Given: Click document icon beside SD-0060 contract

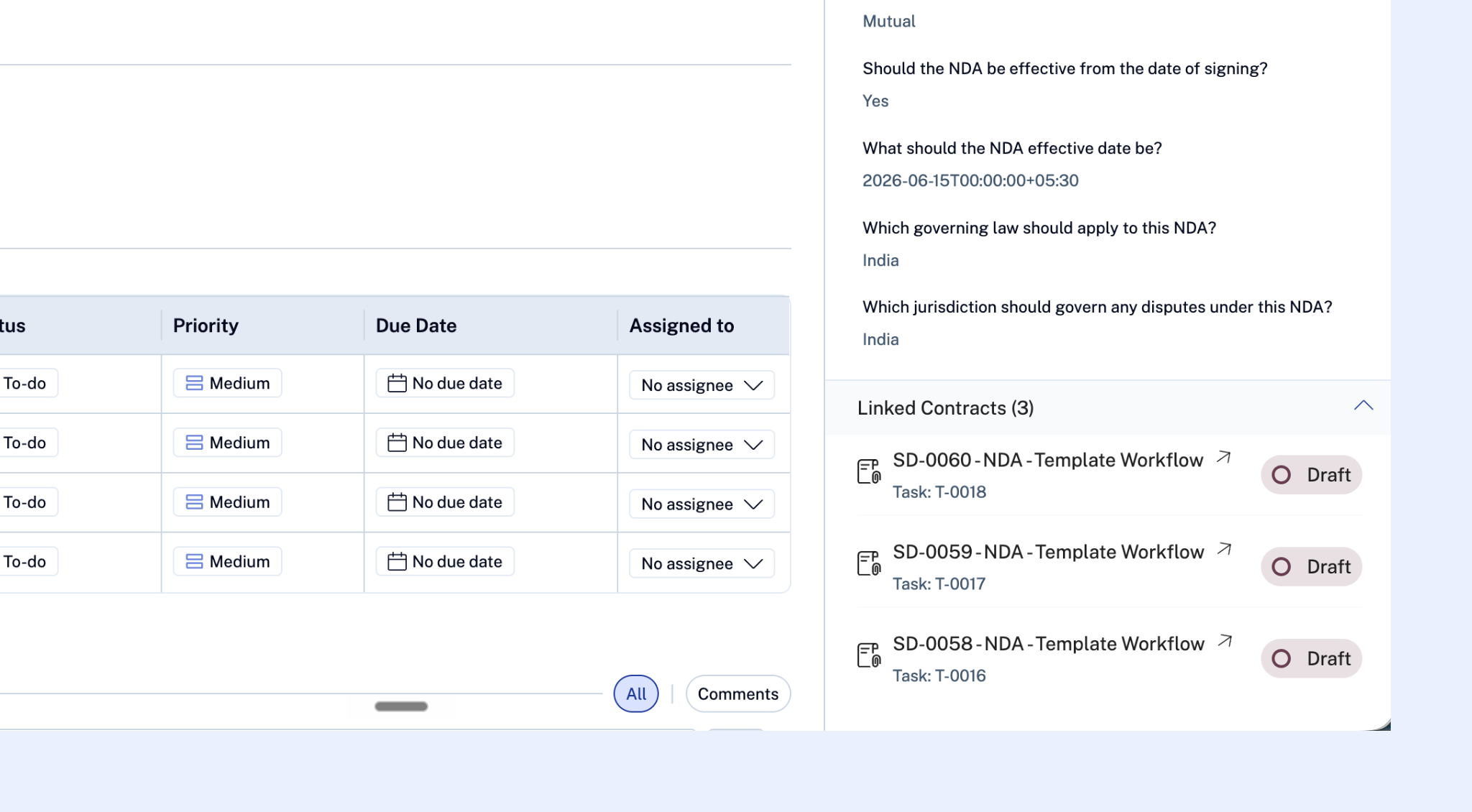Looking at the screenshot, I should click(869, 471).
